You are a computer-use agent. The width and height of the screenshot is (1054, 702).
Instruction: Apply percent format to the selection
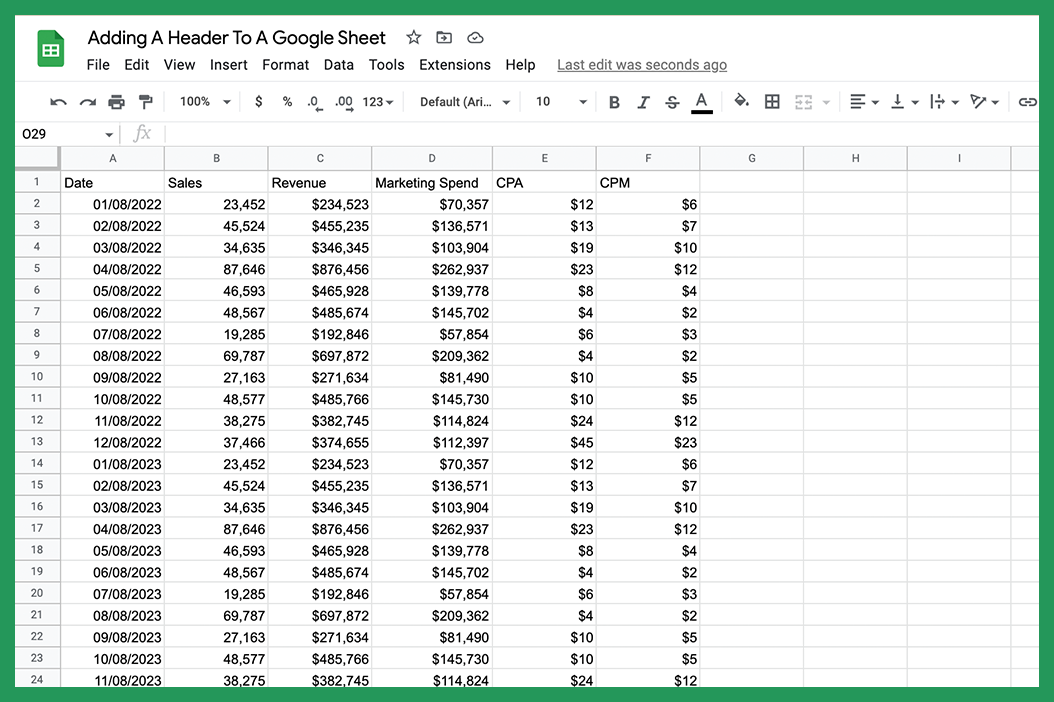coord(287,101)
